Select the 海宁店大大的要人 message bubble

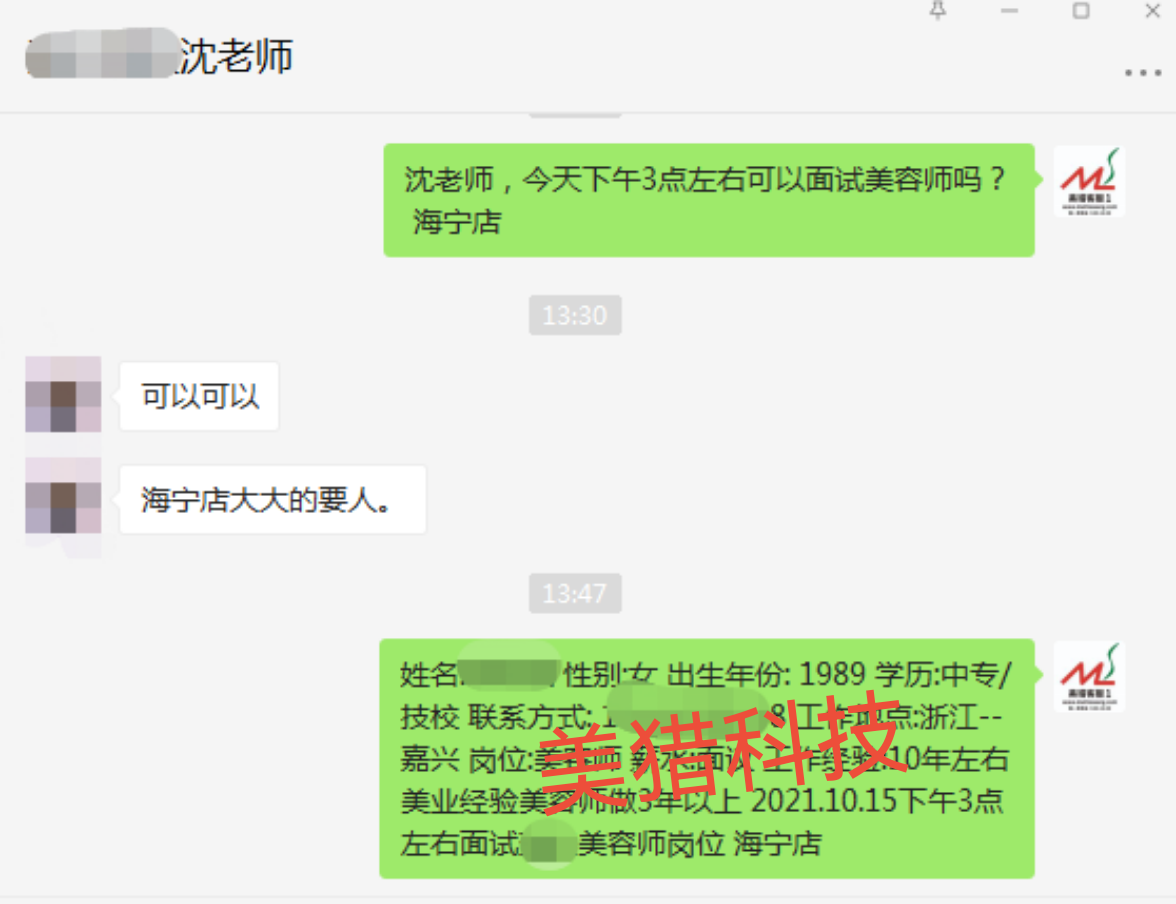pyautogui.click(x=273, y=500)
